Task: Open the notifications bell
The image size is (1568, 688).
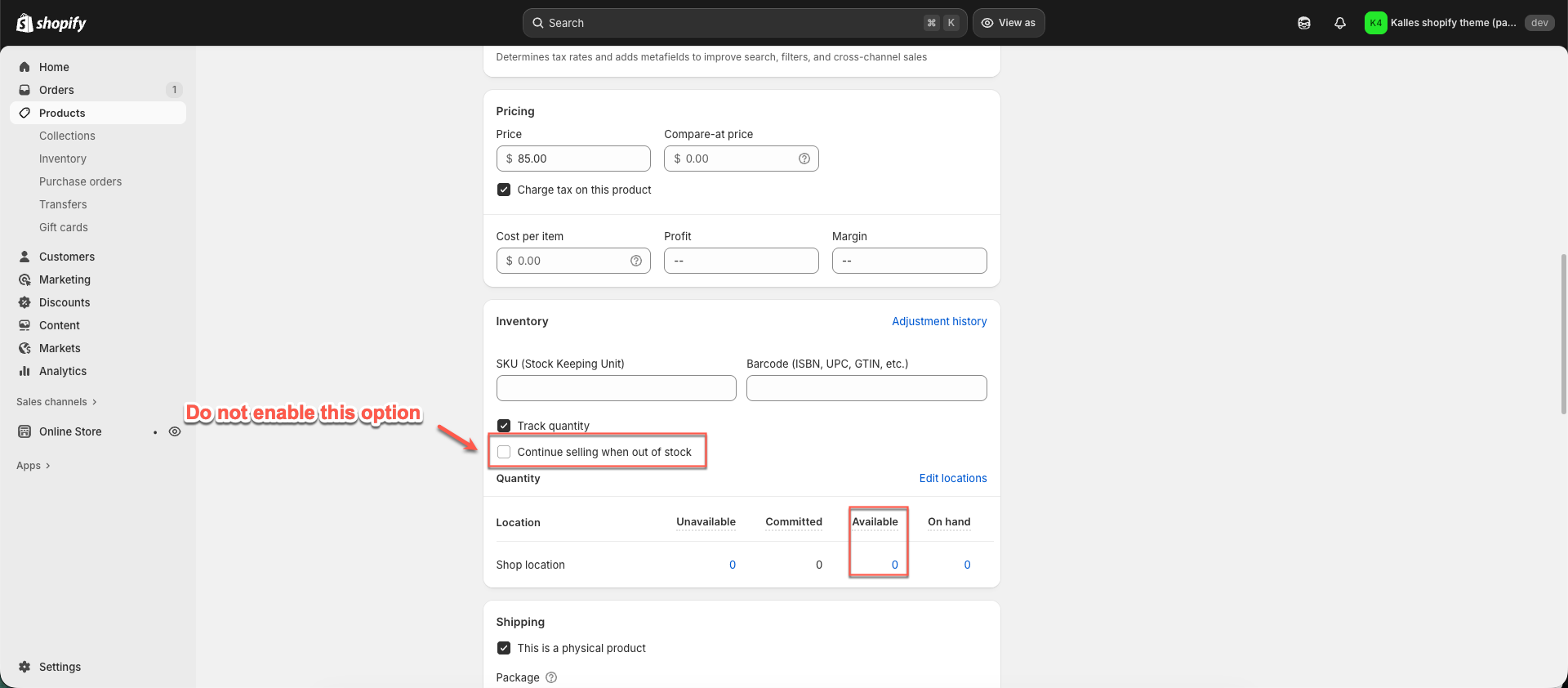Action: [1339, 23]
